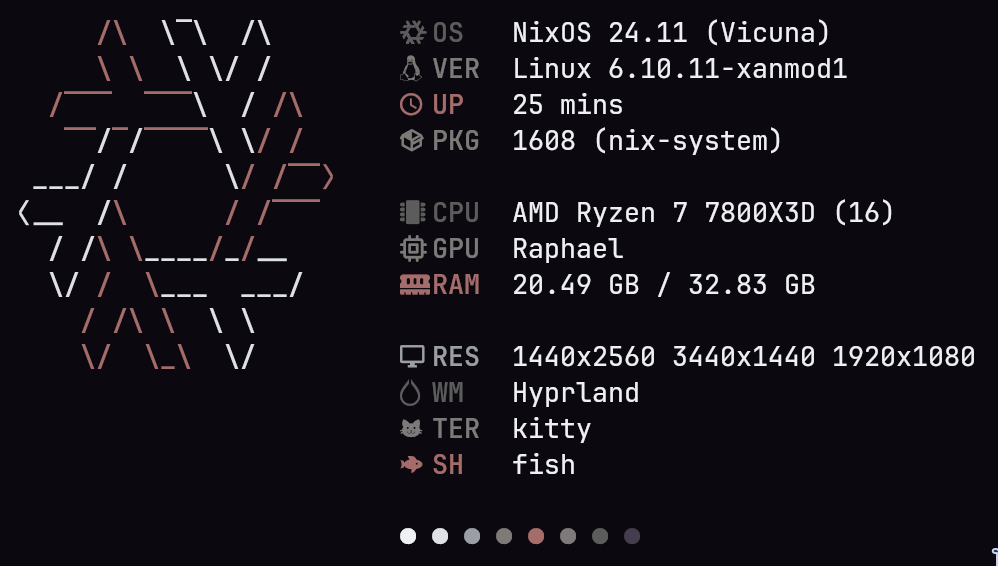
Task: Click the 'TER' label
Action: tap(456, 429)
